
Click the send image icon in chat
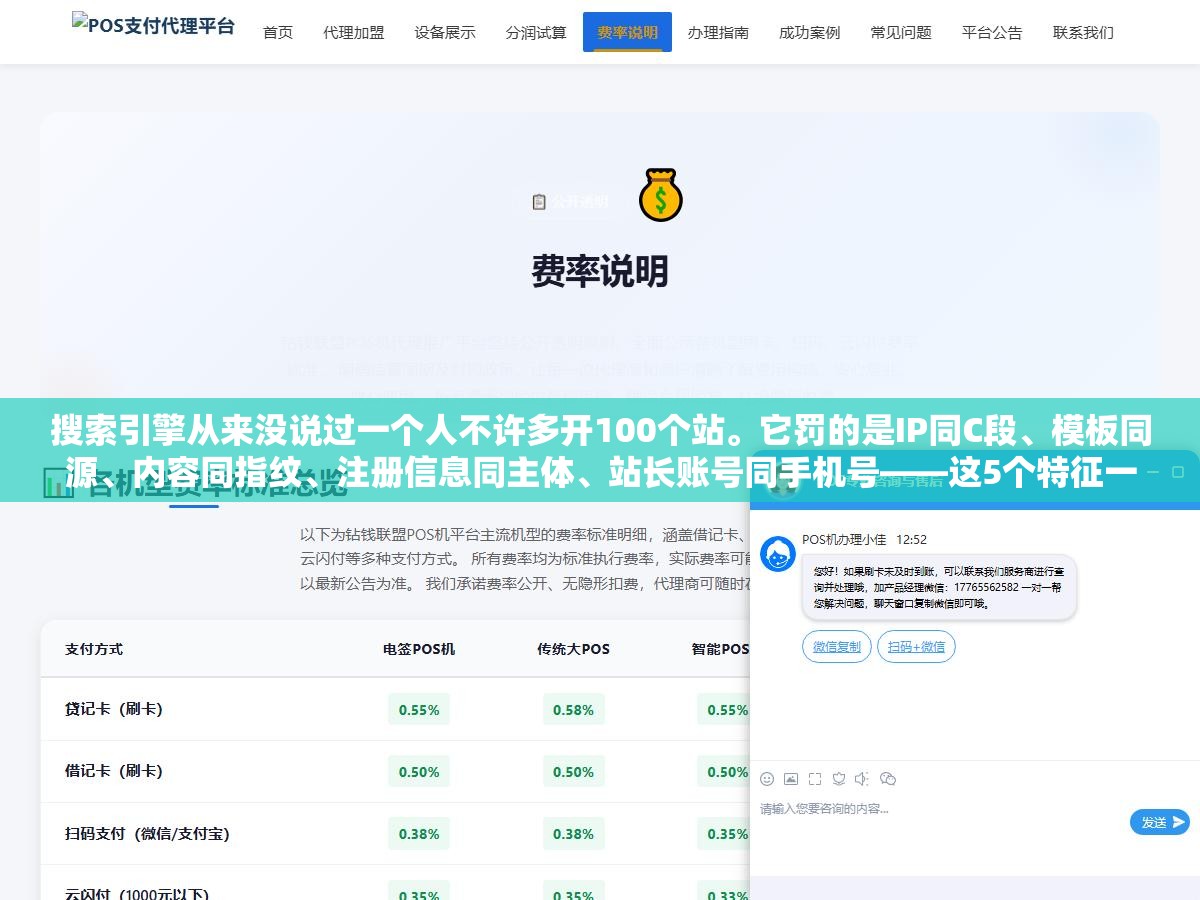click(x=791, y=778)
